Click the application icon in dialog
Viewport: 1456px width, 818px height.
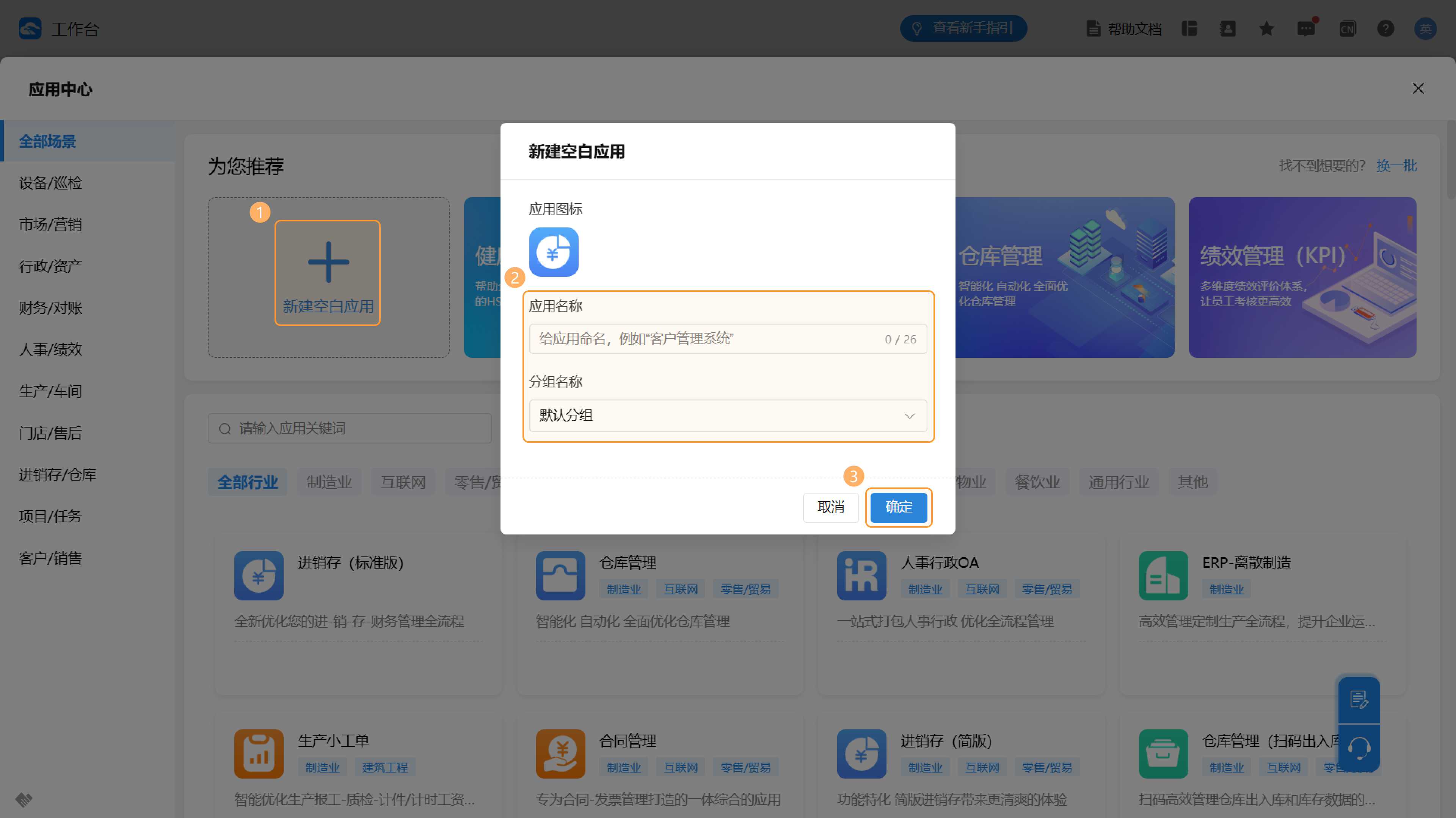(x=553, y=252)
